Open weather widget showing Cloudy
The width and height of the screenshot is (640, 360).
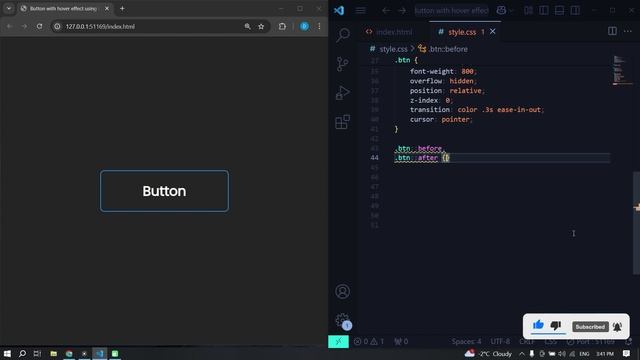(488, 353)
